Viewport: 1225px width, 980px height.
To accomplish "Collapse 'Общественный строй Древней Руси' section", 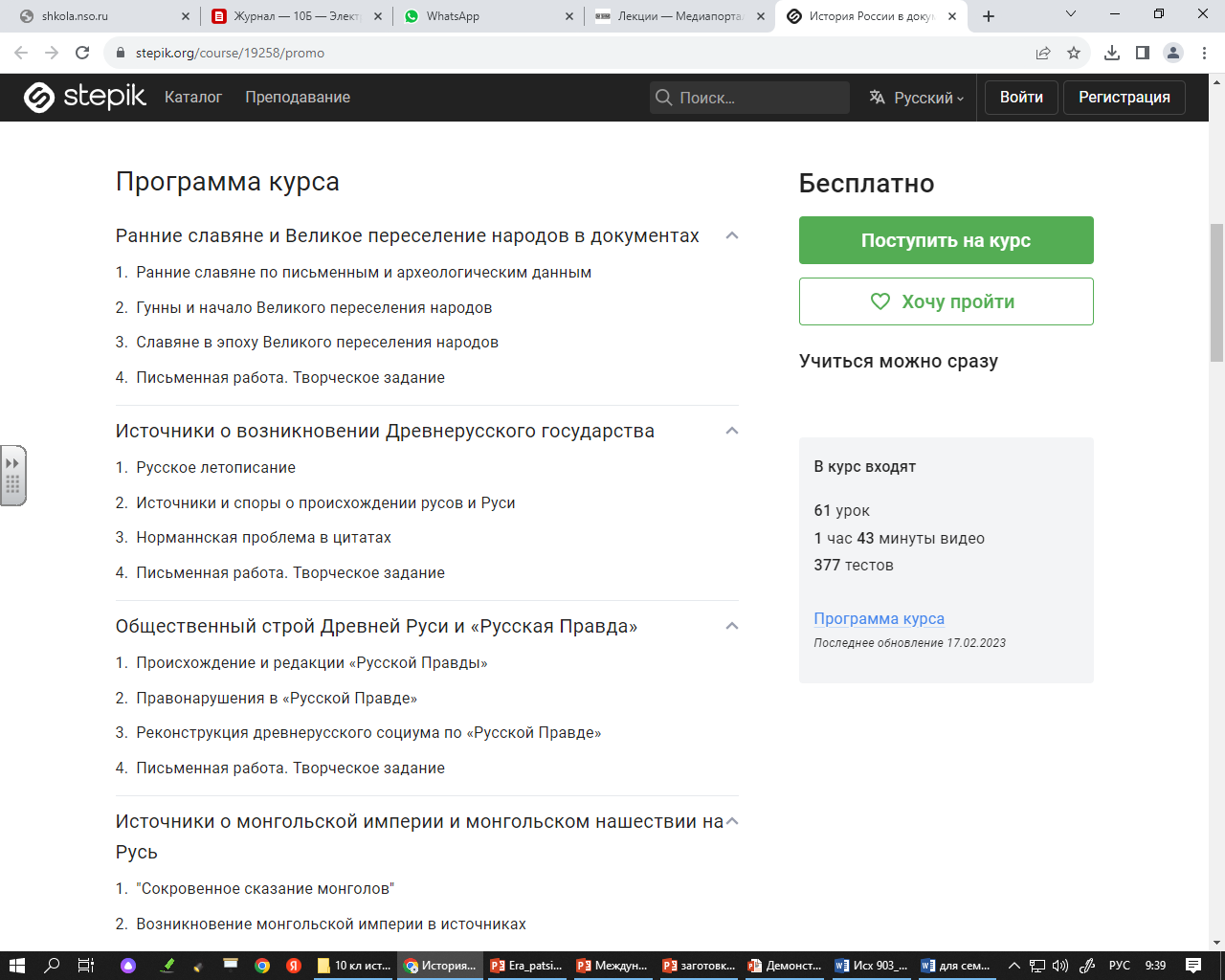I will (731, 626).
